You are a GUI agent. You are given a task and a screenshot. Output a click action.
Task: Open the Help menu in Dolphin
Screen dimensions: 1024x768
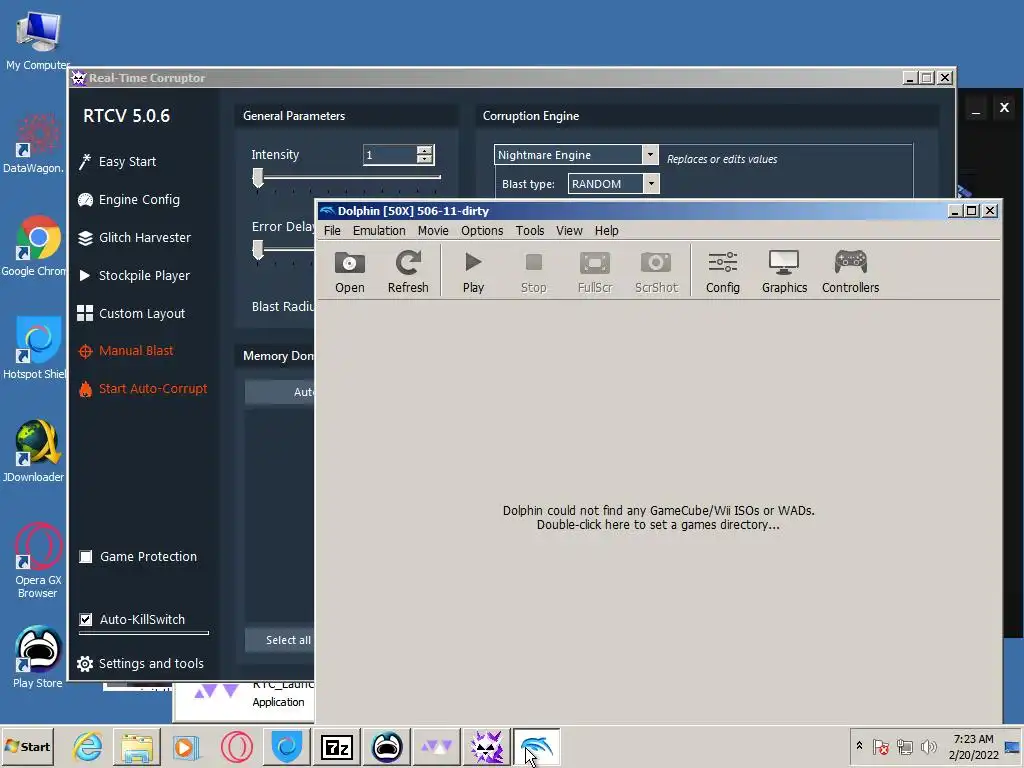[607, 231]
